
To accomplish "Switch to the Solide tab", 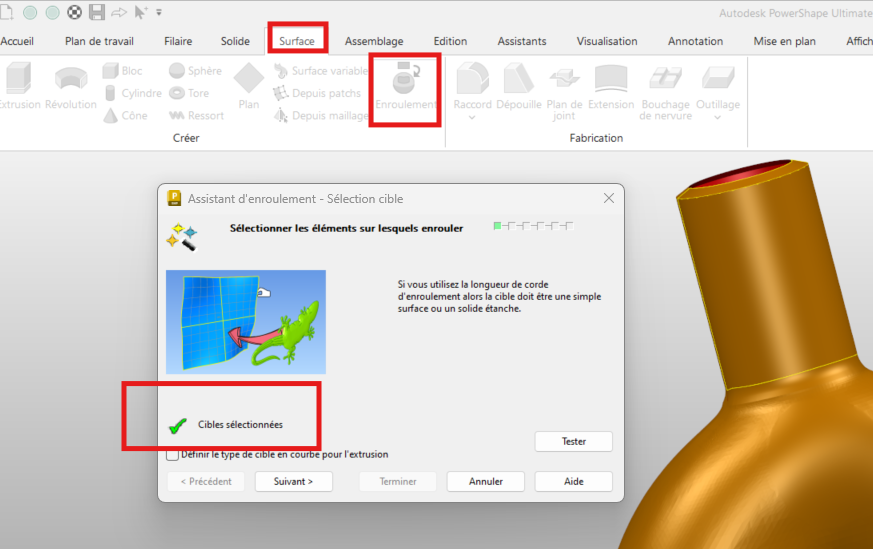I will click(235, 41).
